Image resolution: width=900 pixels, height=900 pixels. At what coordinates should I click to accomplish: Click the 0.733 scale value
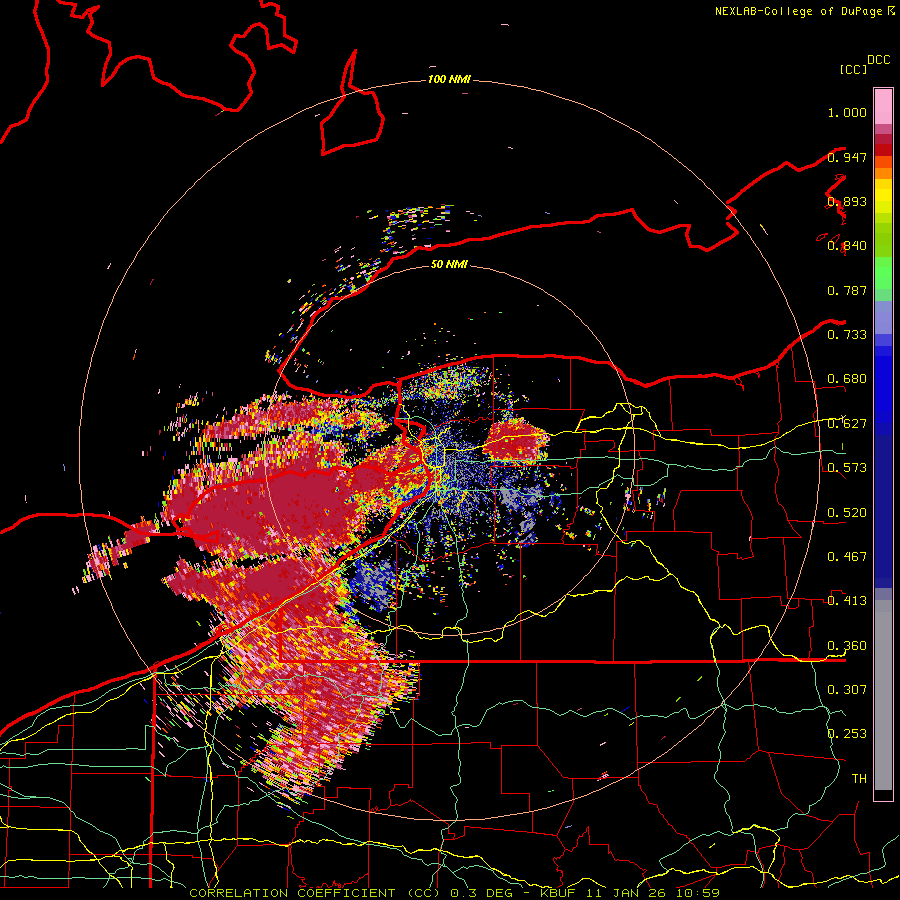click(847, 335)
